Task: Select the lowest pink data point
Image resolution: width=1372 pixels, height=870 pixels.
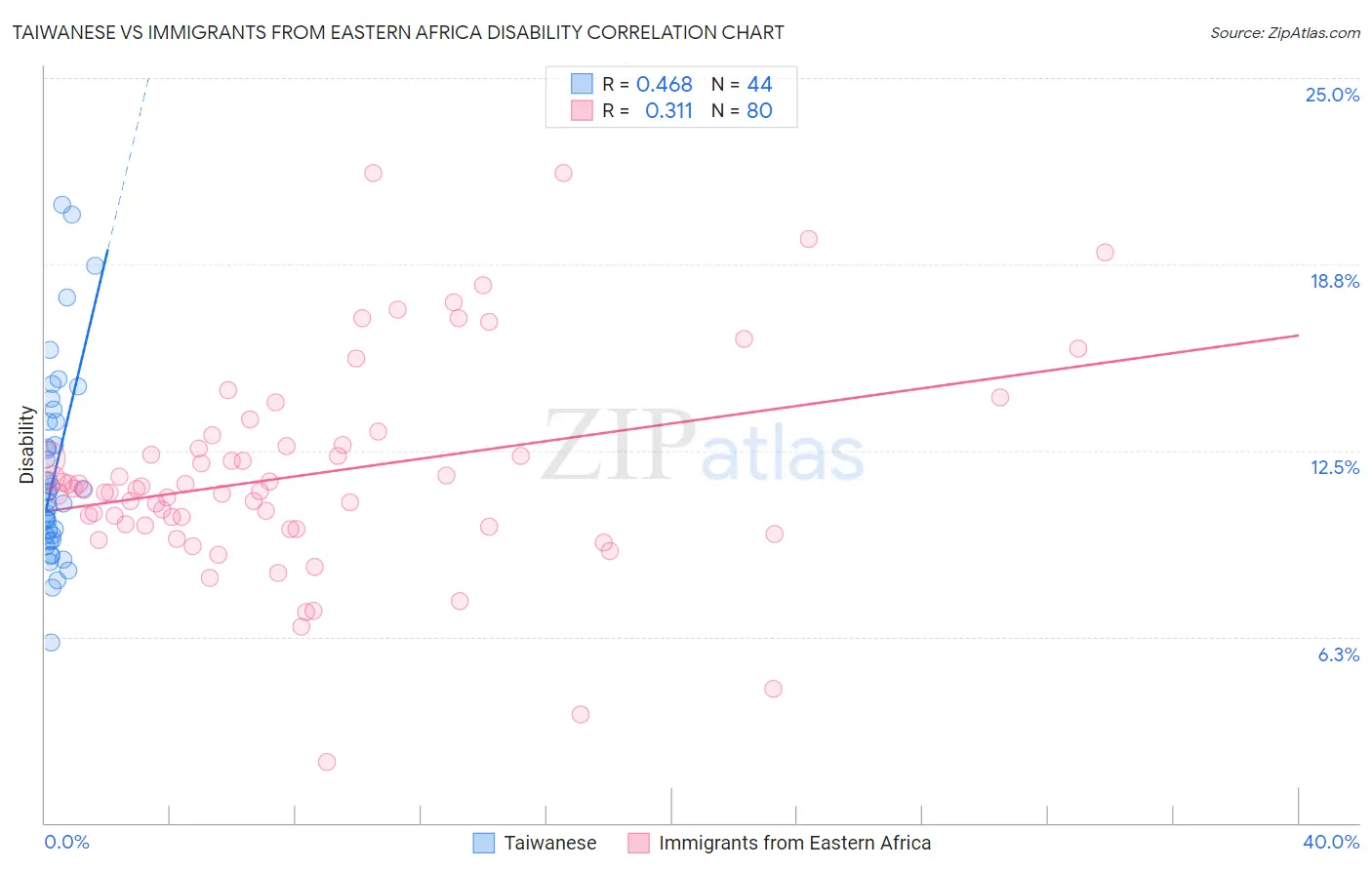Action: (327, 762)
